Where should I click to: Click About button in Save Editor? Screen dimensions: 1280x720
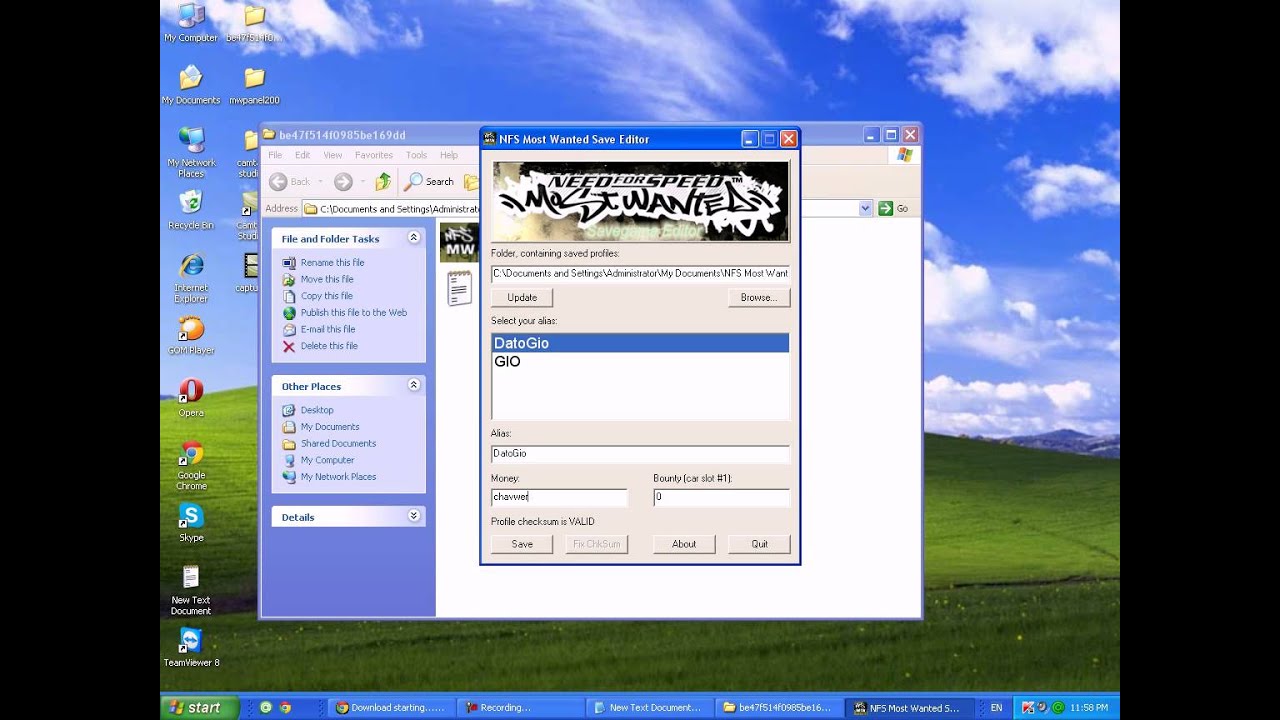click(x=684, y=544)
